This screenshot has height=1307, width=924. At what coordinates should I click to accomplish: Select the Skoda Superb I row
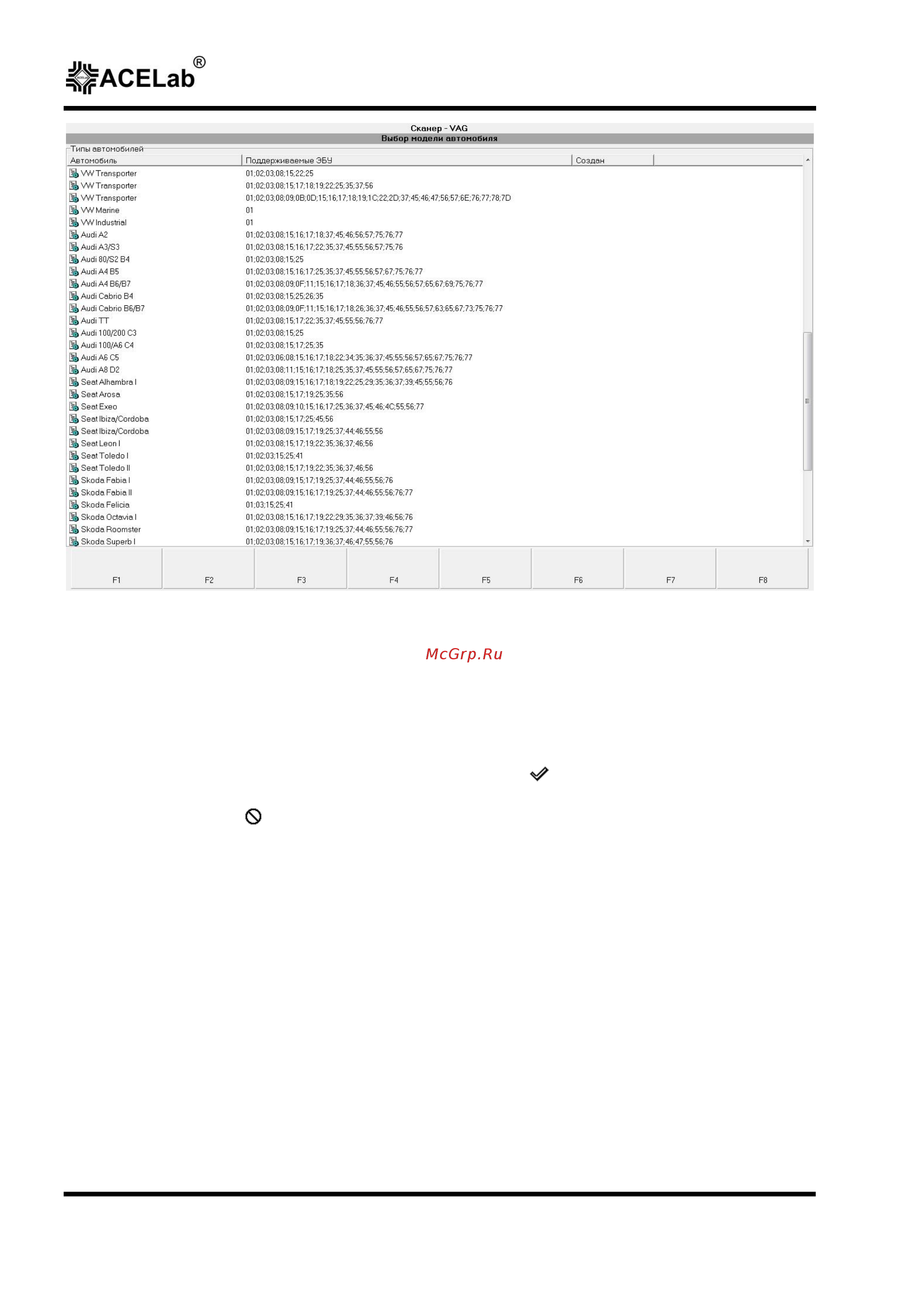[435, 541]
